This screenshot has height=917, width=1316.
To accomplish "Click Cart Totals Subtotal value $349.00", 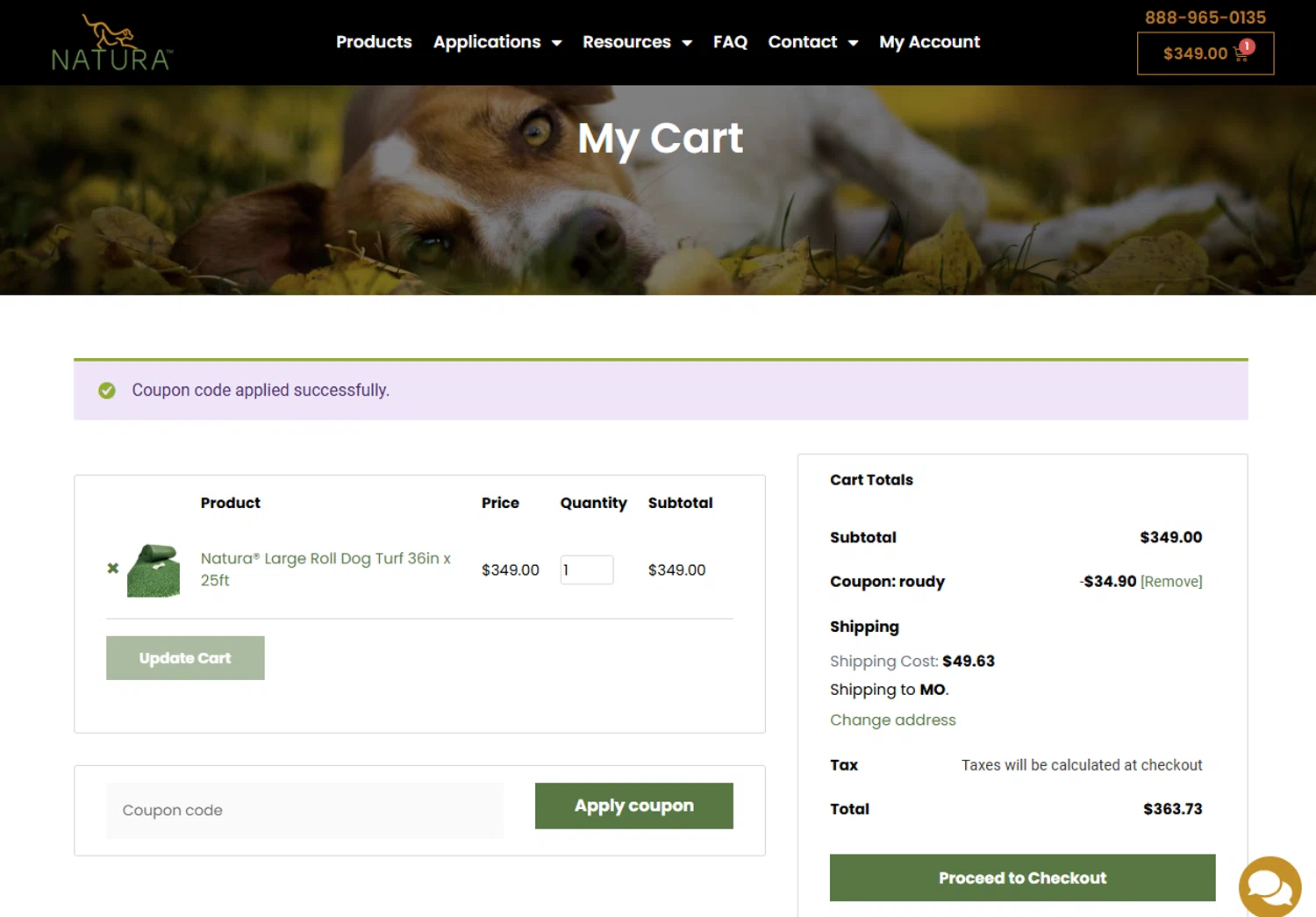I will pos(1171,537).
